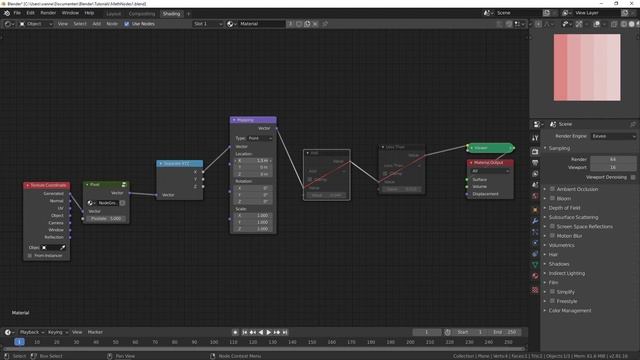
Task: Click the new material duplicate icon
Action: (x=307, y=24)
